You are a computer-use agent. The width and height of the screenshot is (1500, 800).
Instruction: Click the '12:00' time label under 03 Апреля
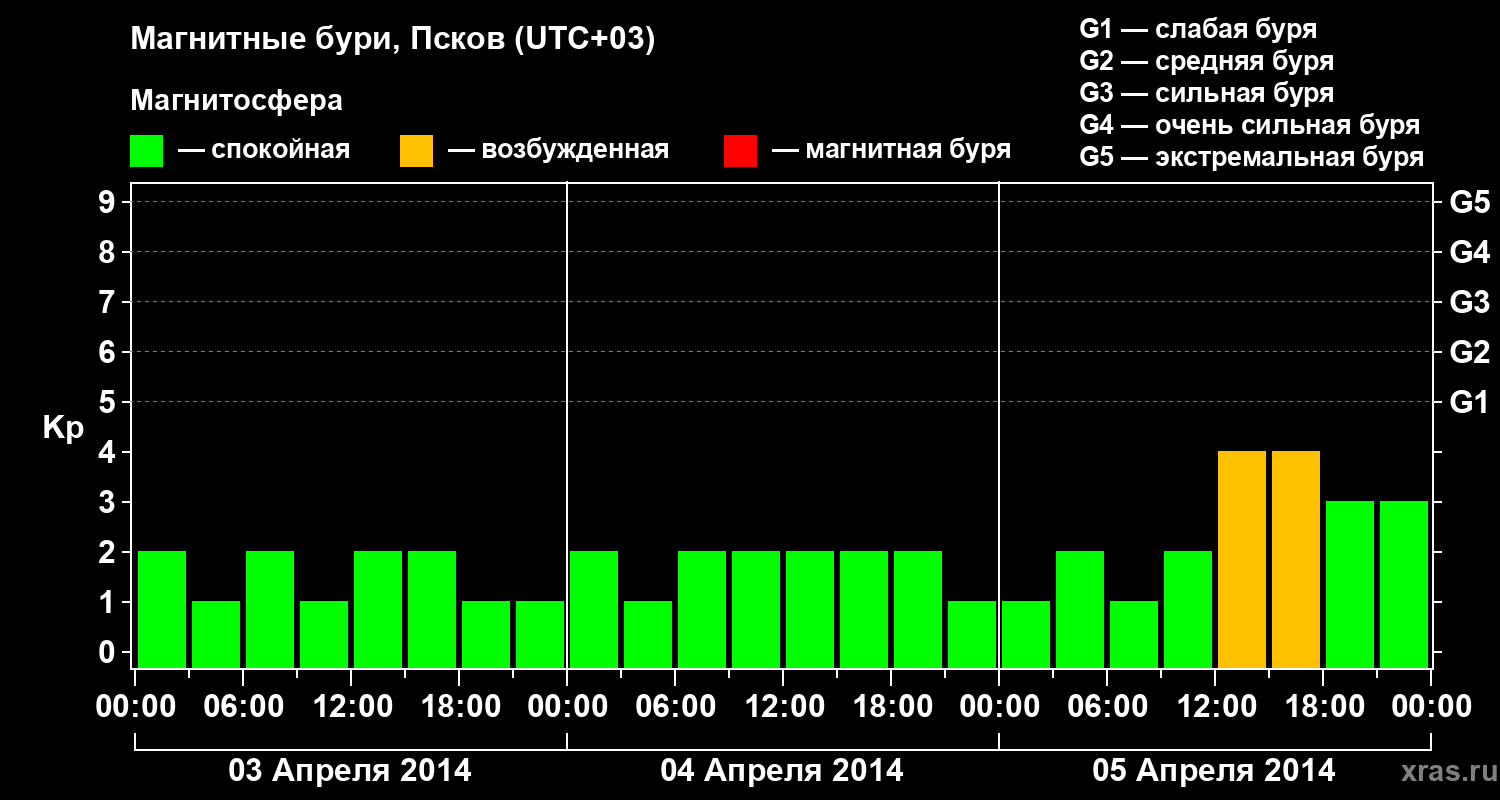pos(351,707)
